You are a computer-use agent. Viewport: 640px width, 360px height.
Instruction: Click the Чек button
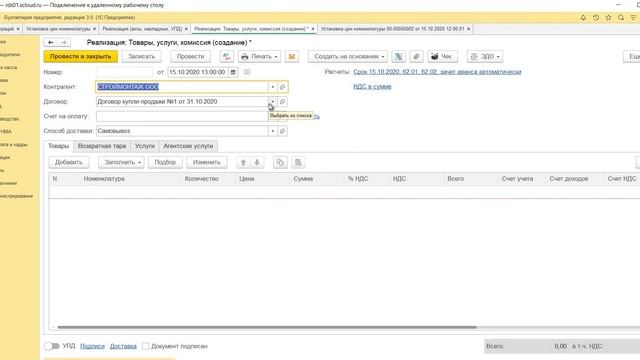click(x=442, y=56)
